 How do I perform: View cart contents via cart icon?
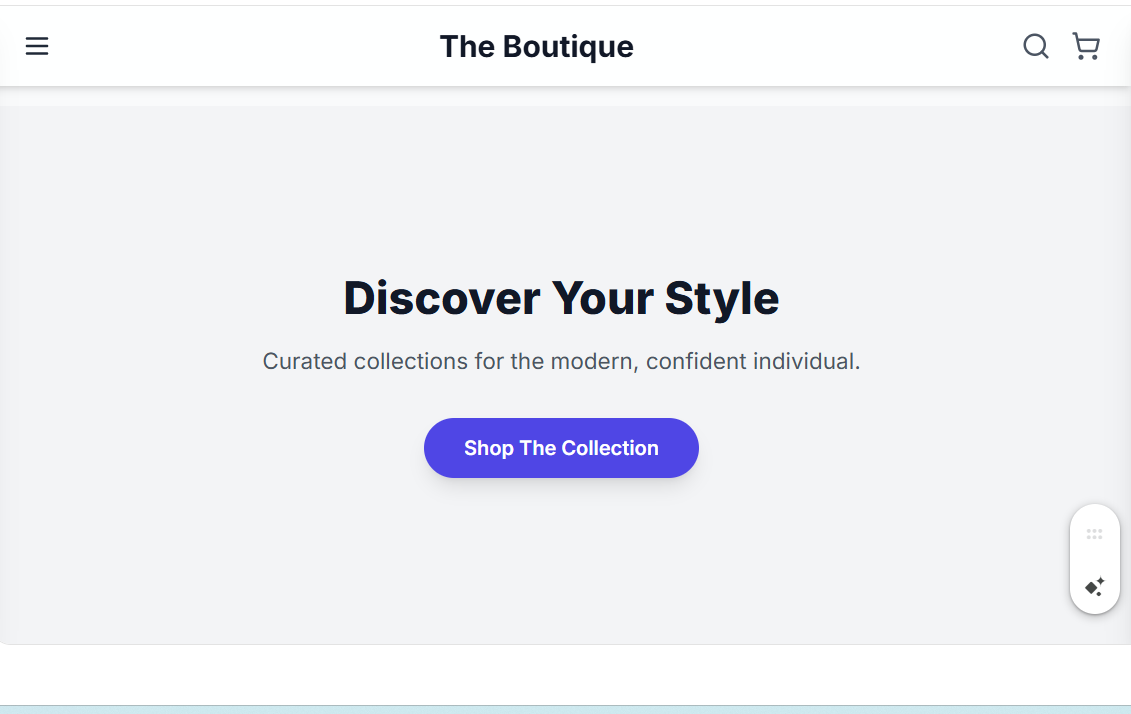(x=1086, y=46)
